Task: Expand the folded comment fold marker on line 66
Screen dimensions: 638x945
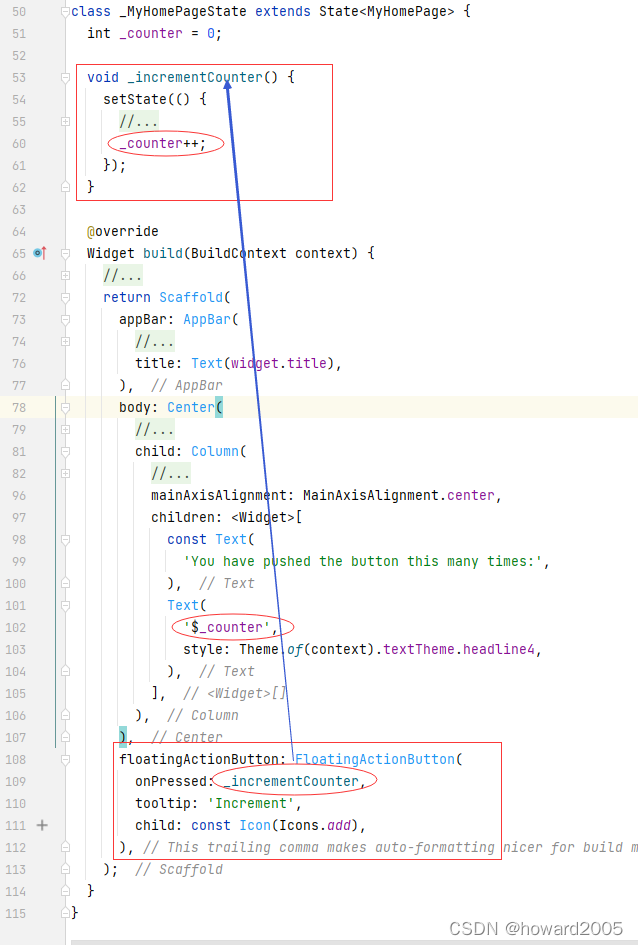Action: point(65,275)
